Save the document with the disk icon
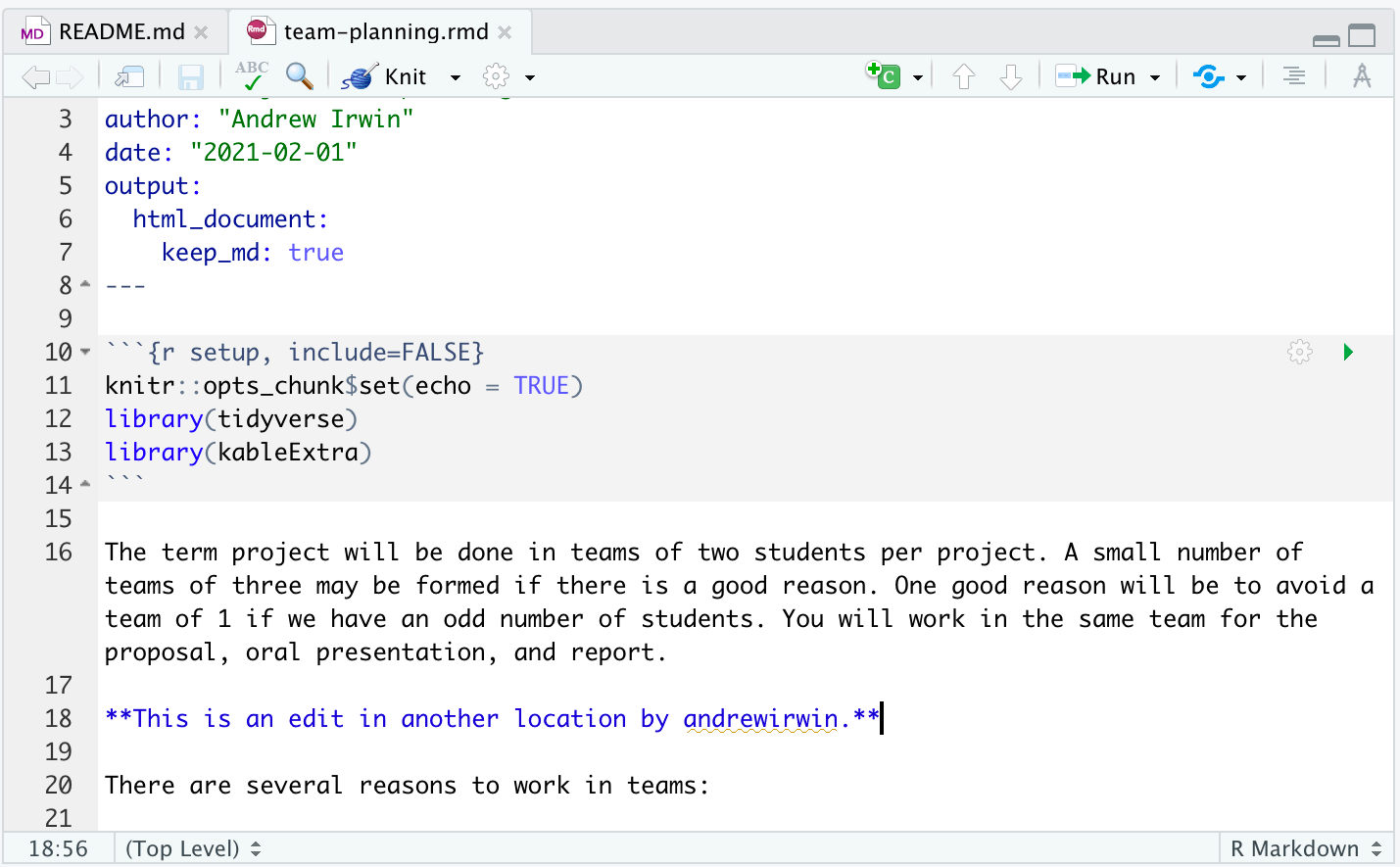 click(190, 75)
